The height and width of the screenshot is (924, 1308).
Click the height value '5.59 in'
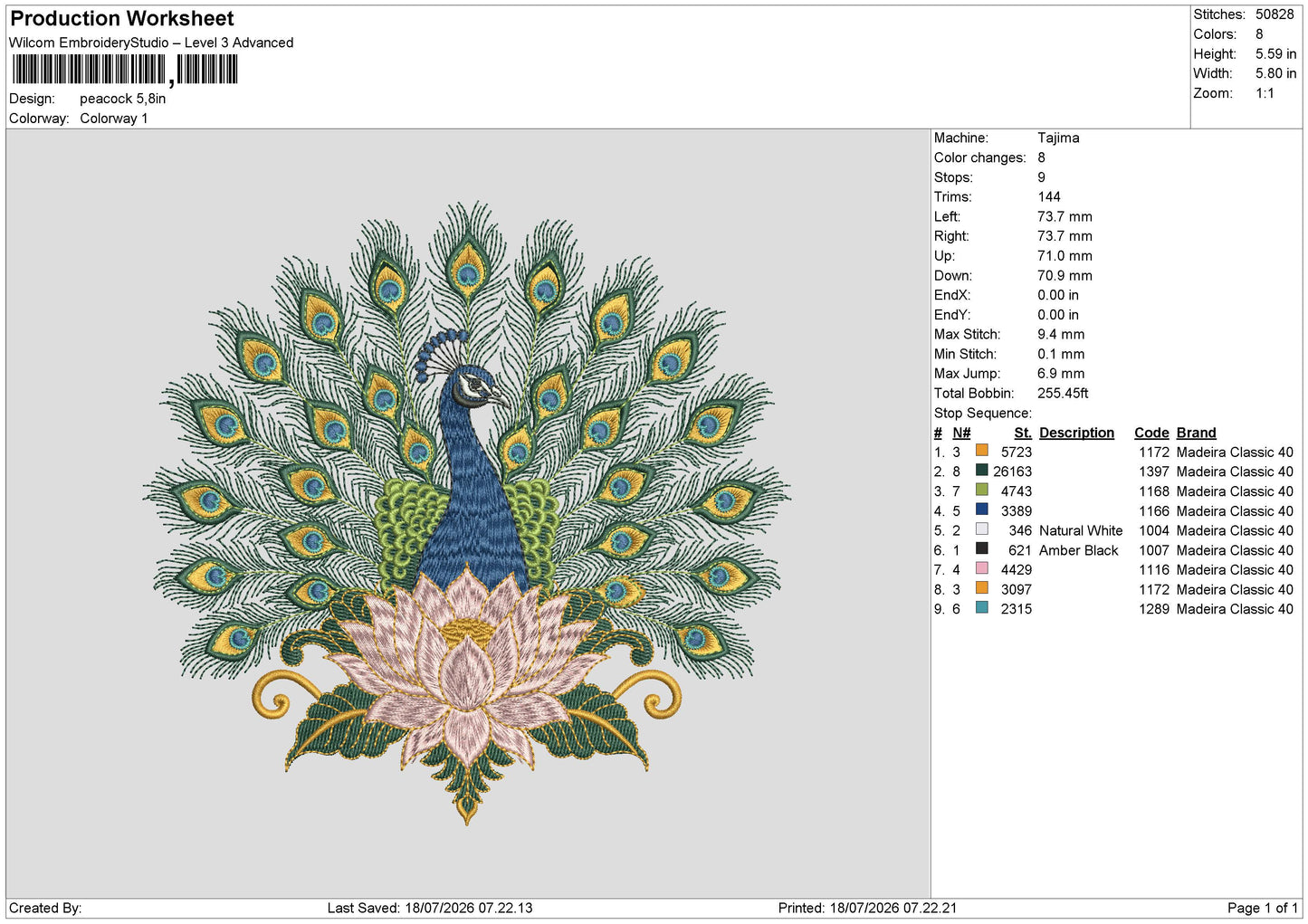[1275, 54]
